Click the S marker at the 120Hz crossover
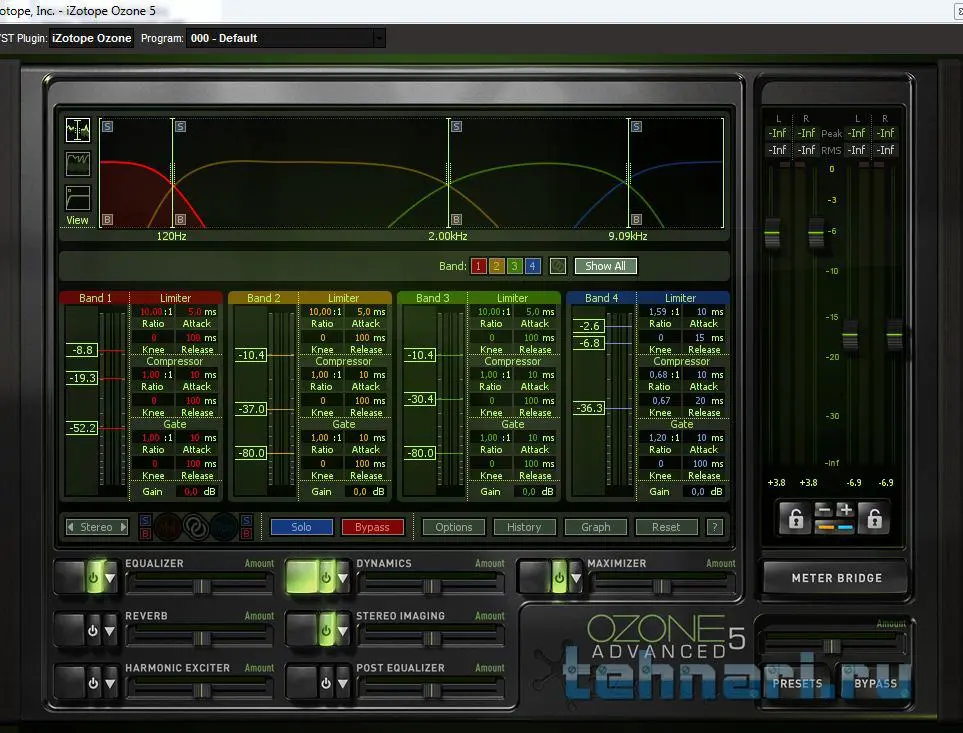 [180, 126]
